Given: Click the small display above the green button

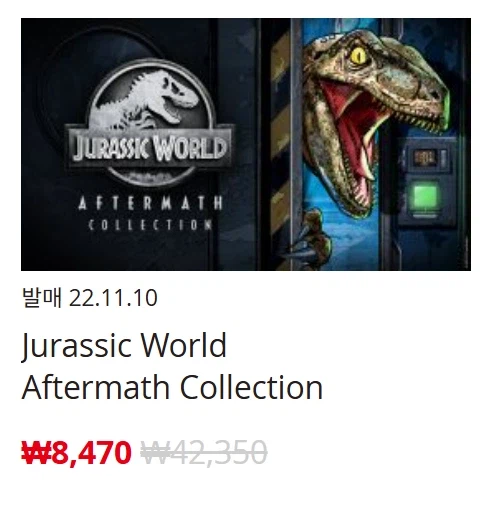Looking at the screenshot, I should tap(425, 157).
